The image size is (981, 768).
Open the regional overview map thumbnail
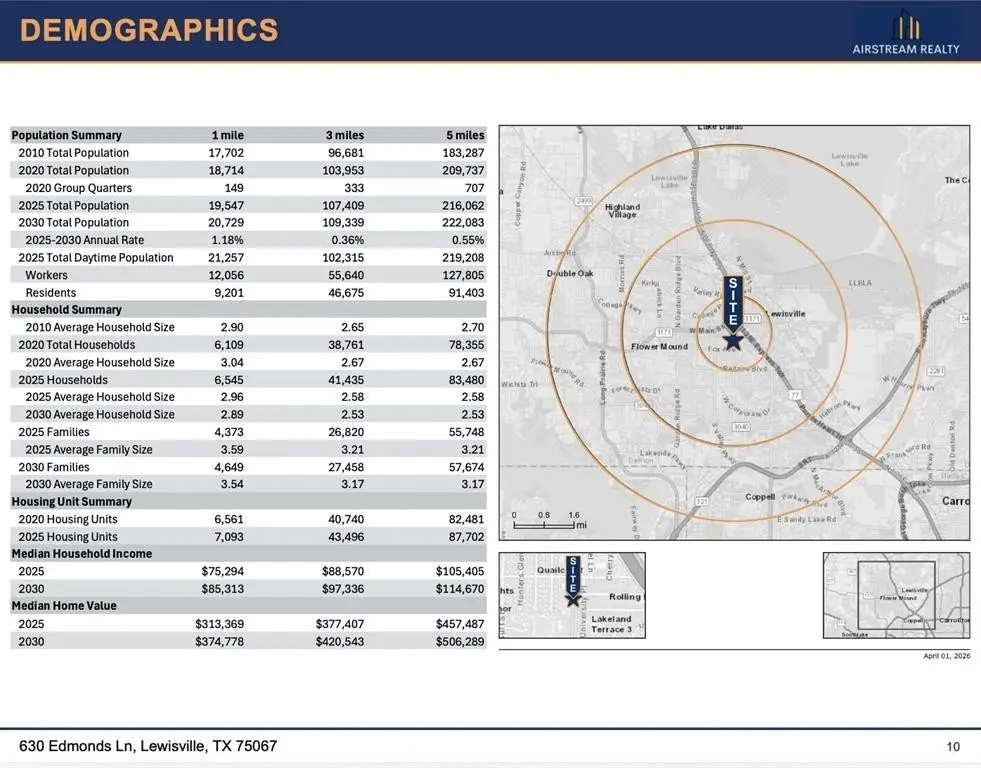896,595
